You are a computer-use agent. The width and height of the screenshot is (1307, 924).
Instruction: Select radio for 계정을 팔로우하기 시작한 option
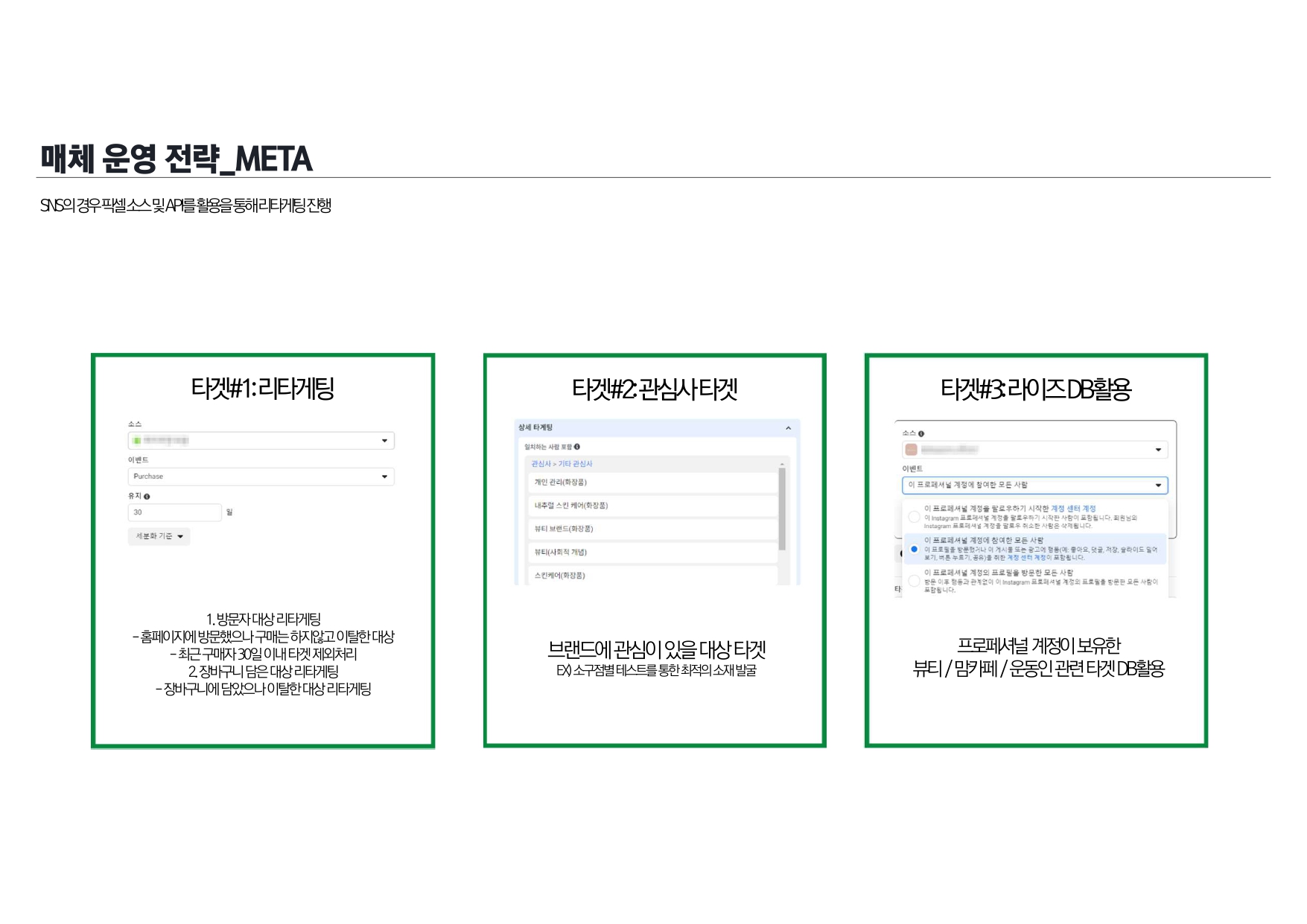pyautogui.click(x=914, y=517)
